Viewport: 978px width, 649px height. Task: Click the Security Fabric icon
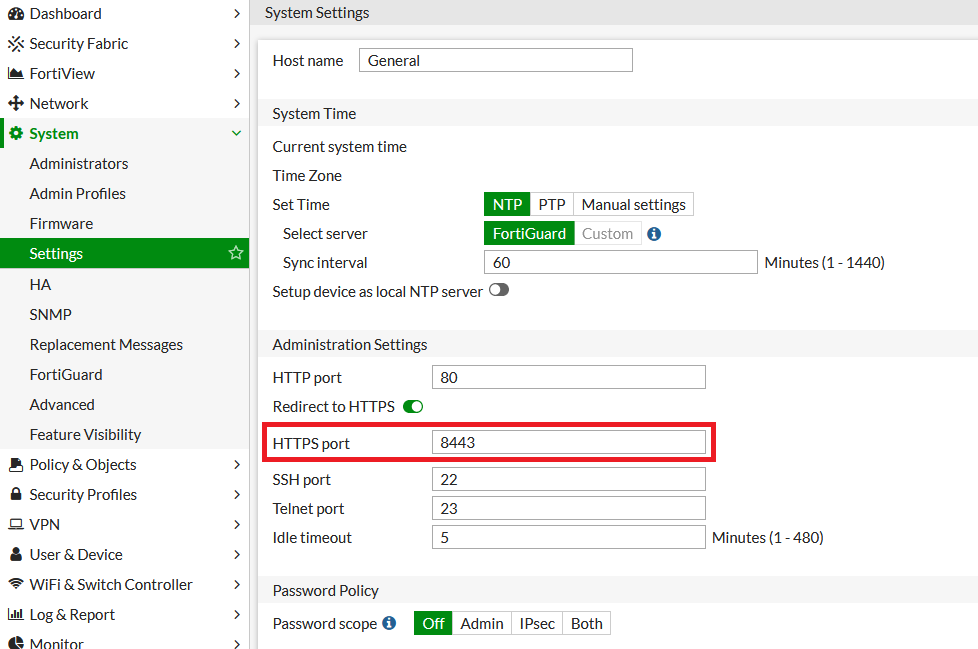point(16,44)
